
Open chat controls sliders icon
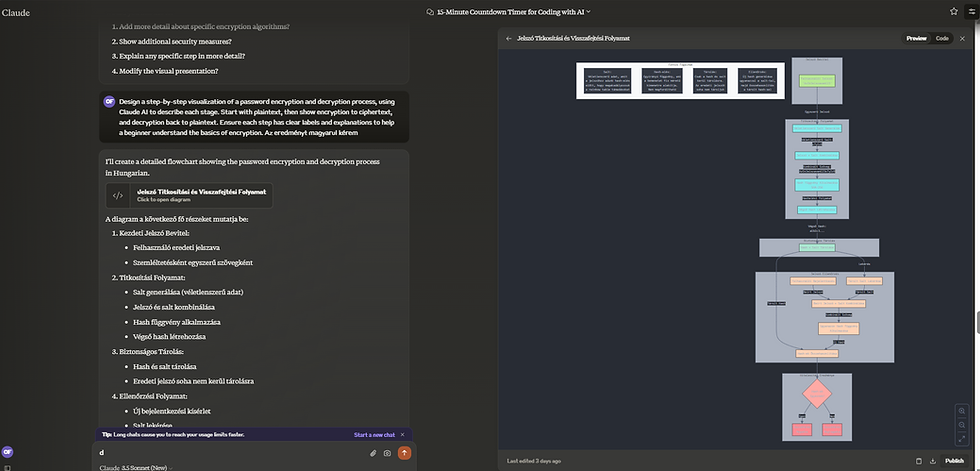tap(972, 11)
